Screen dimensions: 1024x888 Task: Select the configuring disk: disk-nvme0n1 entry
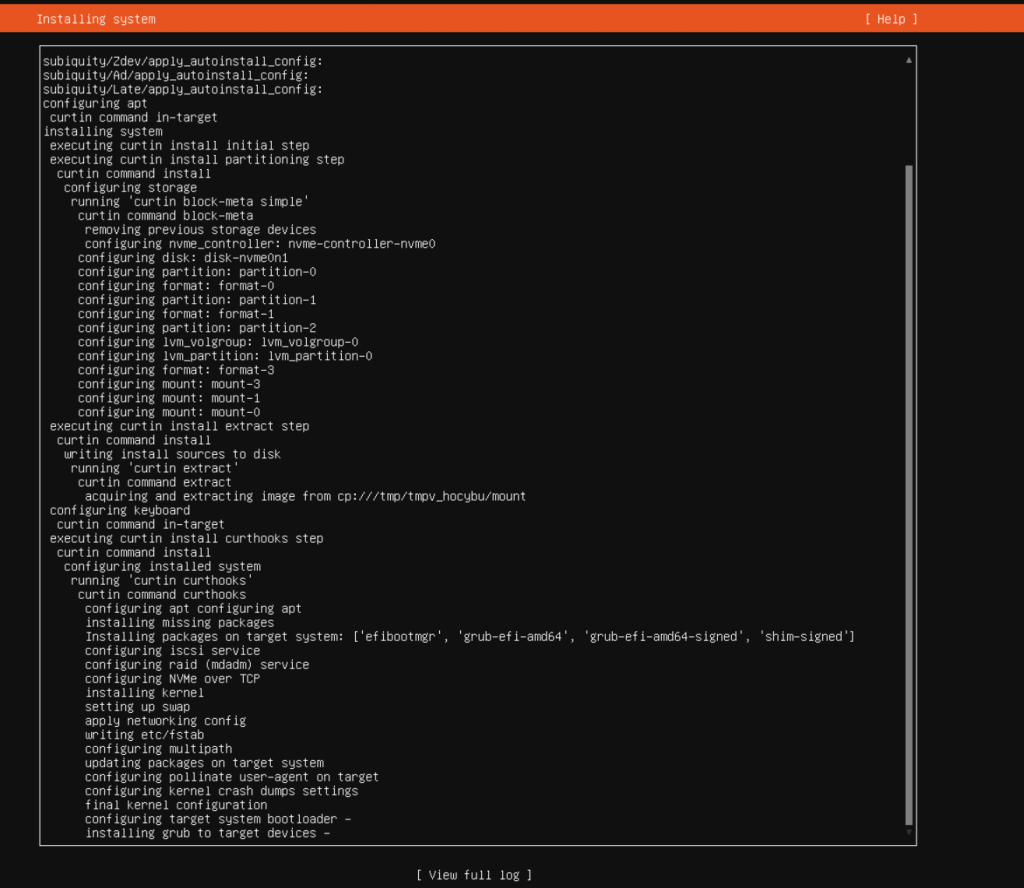183,257
